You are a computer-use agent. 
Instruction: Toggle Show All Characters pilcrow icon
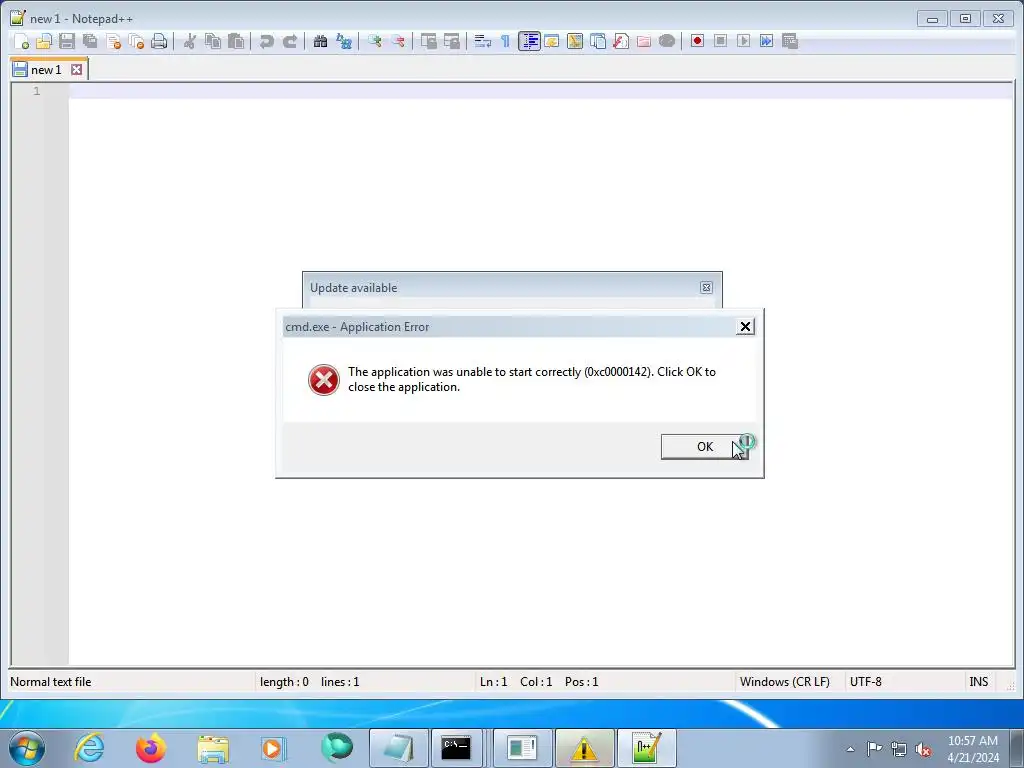coord(505,41)
